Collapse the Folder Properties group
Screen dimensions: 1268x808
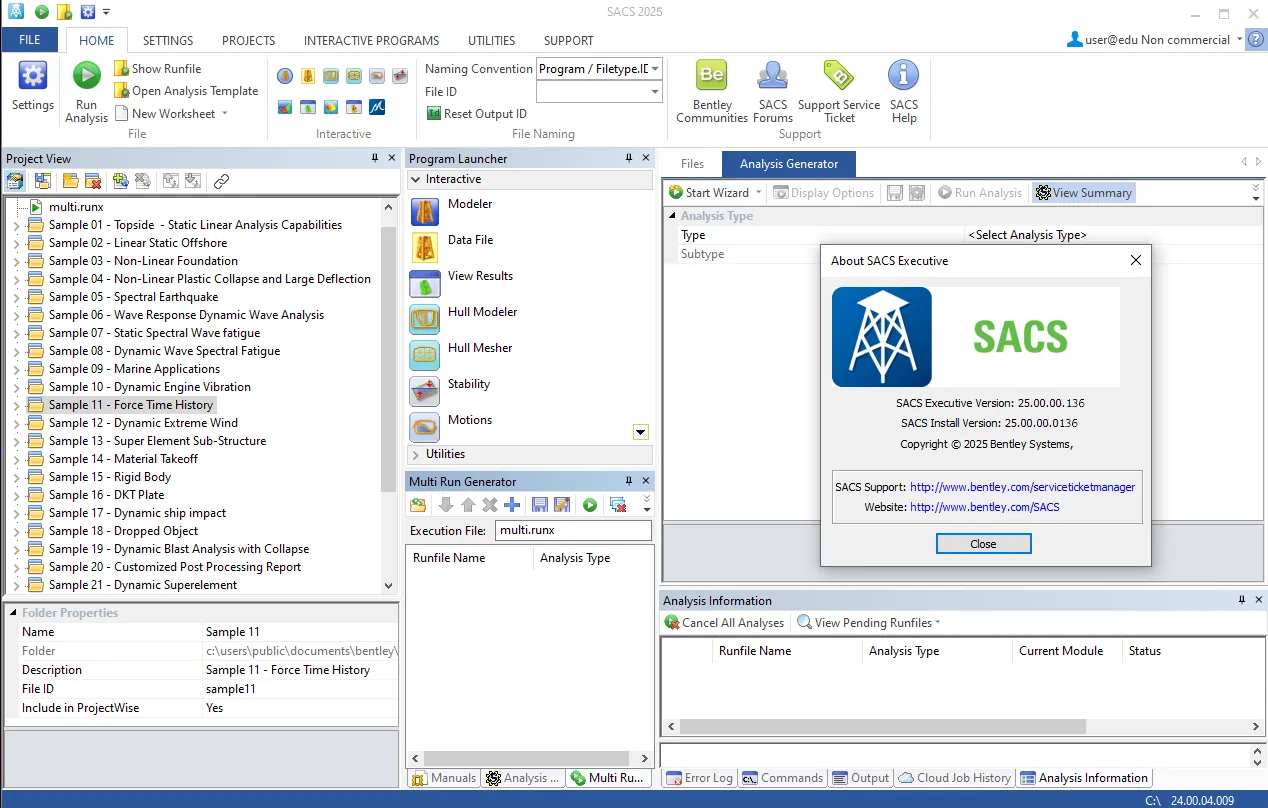[x=13, y=613]
